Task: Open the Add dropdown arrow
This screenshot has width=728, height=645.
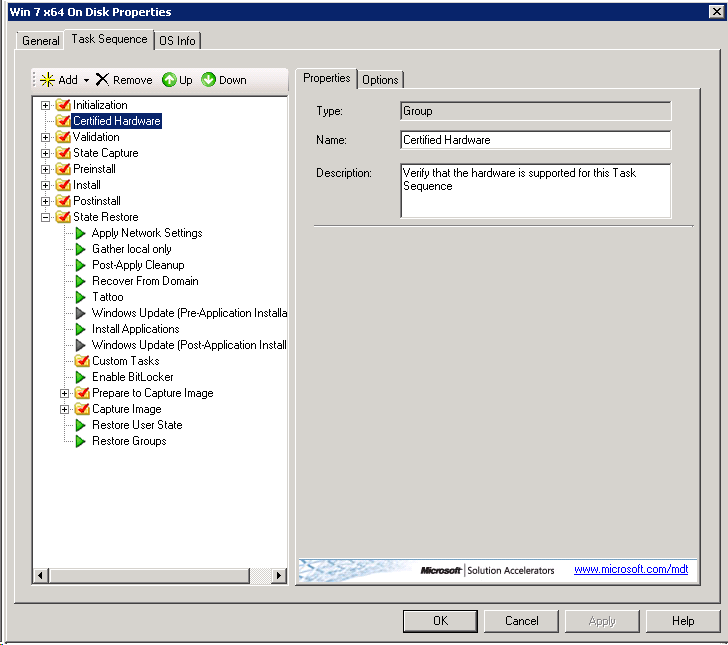Action: [x=86, y=80]
